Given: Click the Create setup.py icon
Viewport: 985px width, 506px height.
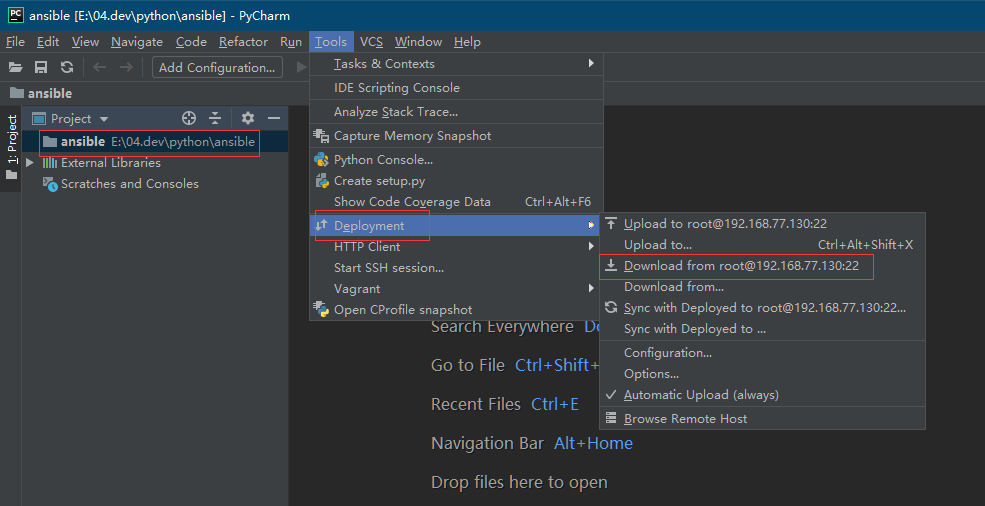Looking at the screenshot, I should tap(322, 181).
